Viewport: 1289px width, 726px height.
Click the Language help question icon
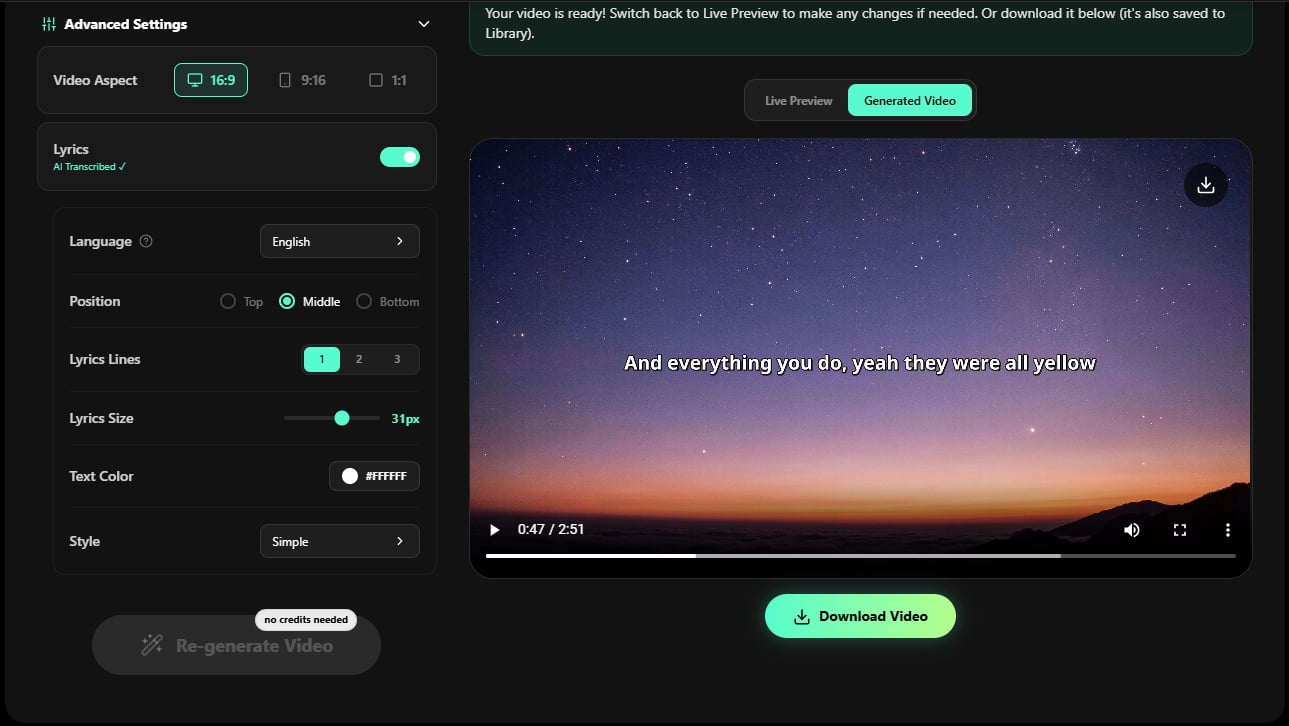(x=146, y=241)
